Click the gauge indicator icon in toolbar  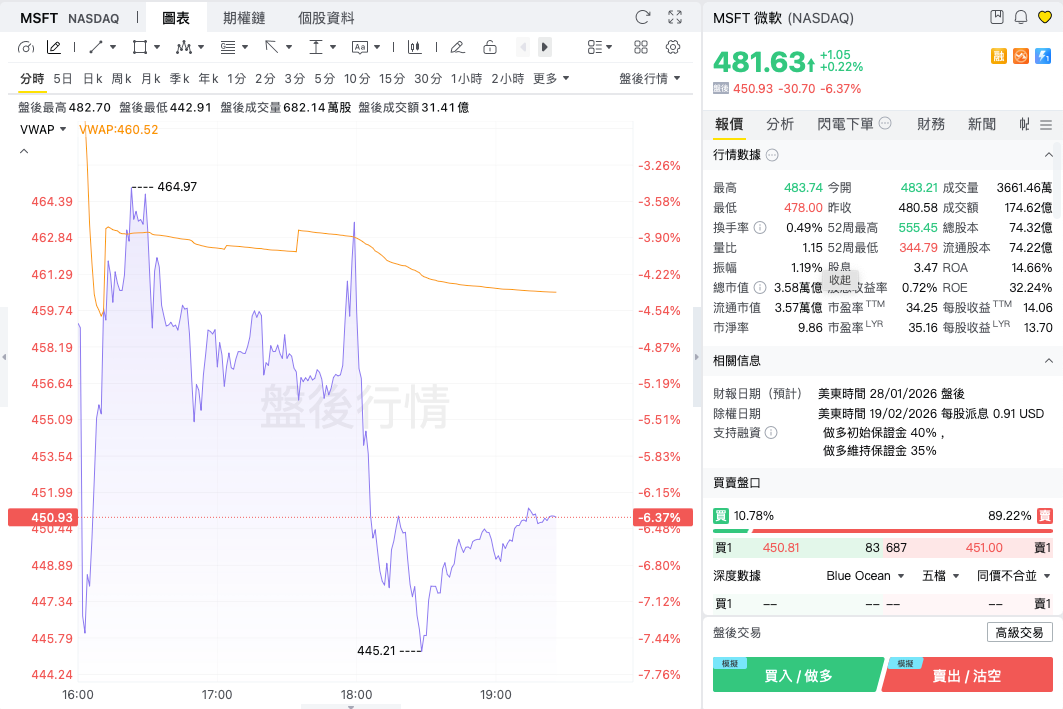click(26, 47)
